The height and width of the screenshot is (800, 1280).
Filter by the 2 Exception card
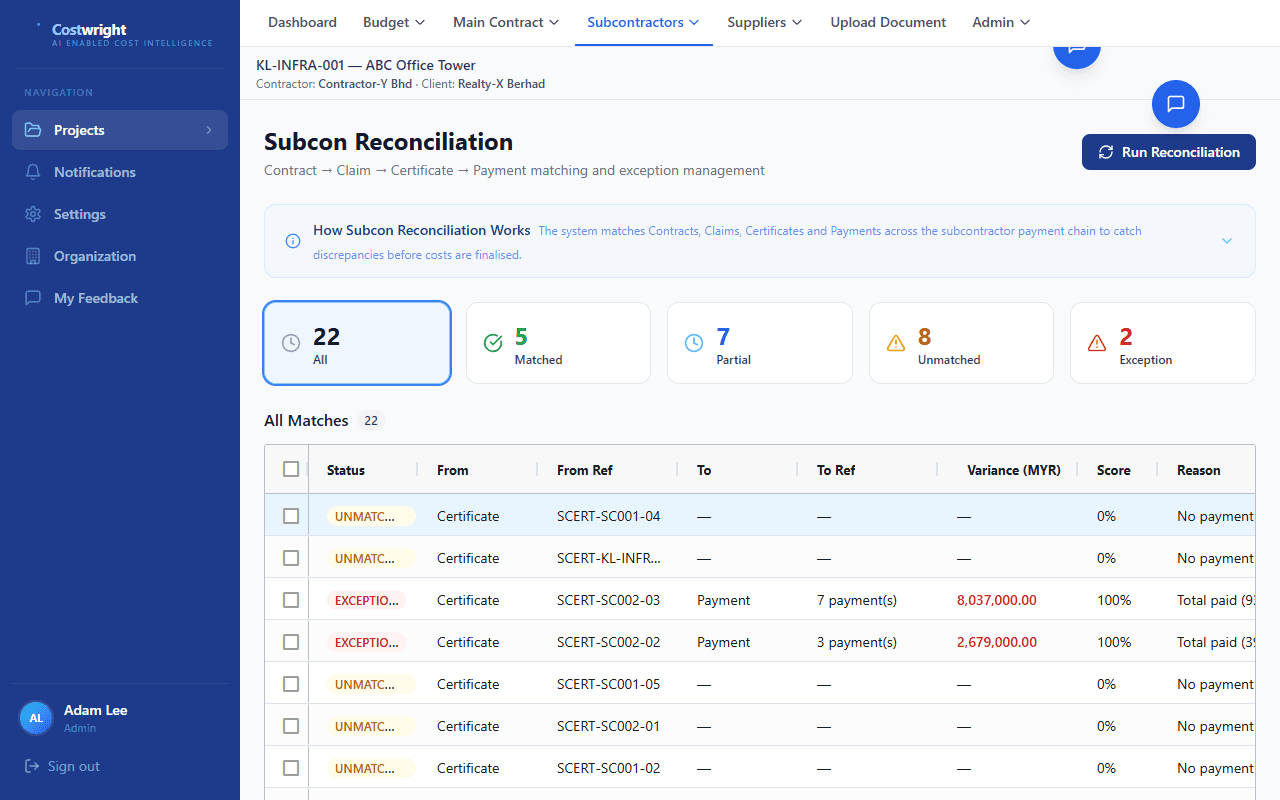(x=1163, y=343)
